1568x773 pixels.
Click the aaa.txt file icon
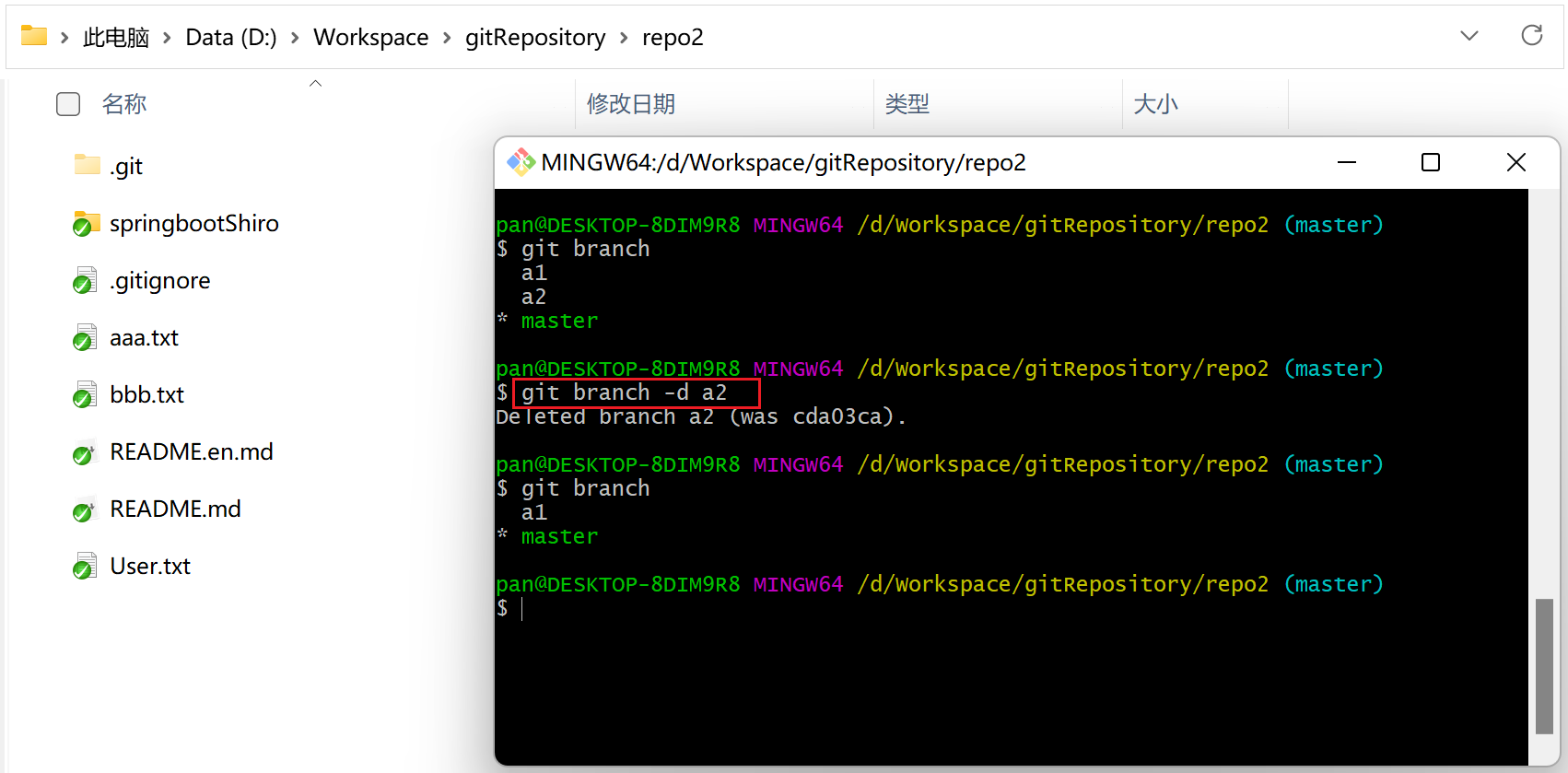coord(85,338)
